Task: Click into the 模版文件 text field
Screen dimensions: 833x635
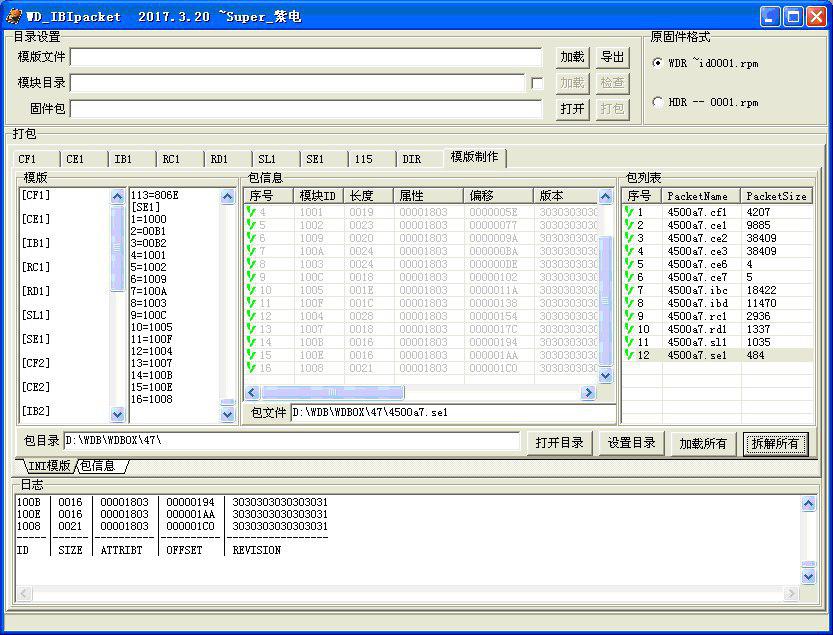Action: click(x=305, y=57)
